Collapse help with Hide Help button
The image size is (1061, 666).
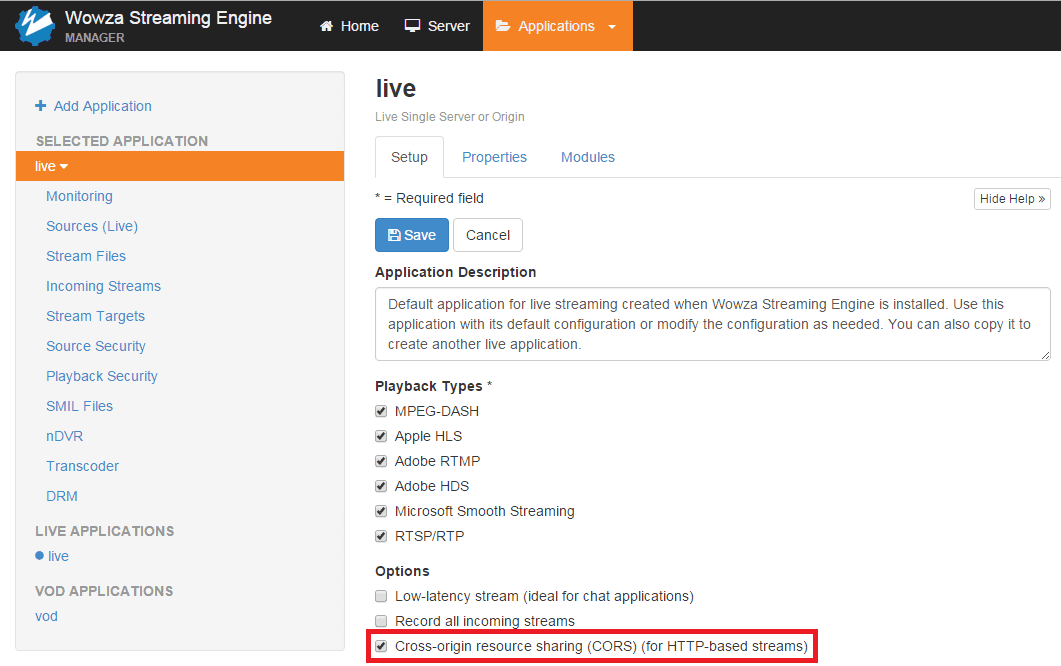[x=1012, y=199]
